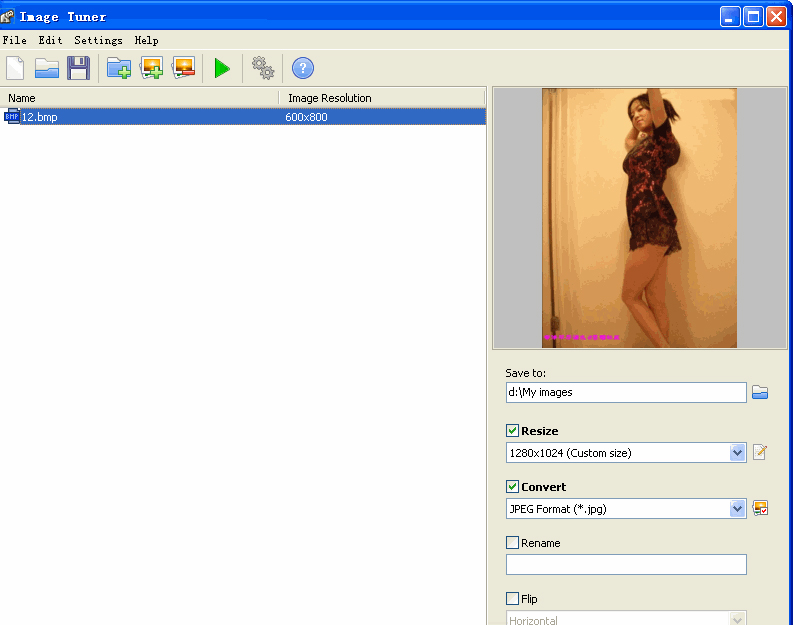The height and width of the screenshot is (625, 793).
Task: Click Image Tuner title bar app icon
Action: [7, 16]
